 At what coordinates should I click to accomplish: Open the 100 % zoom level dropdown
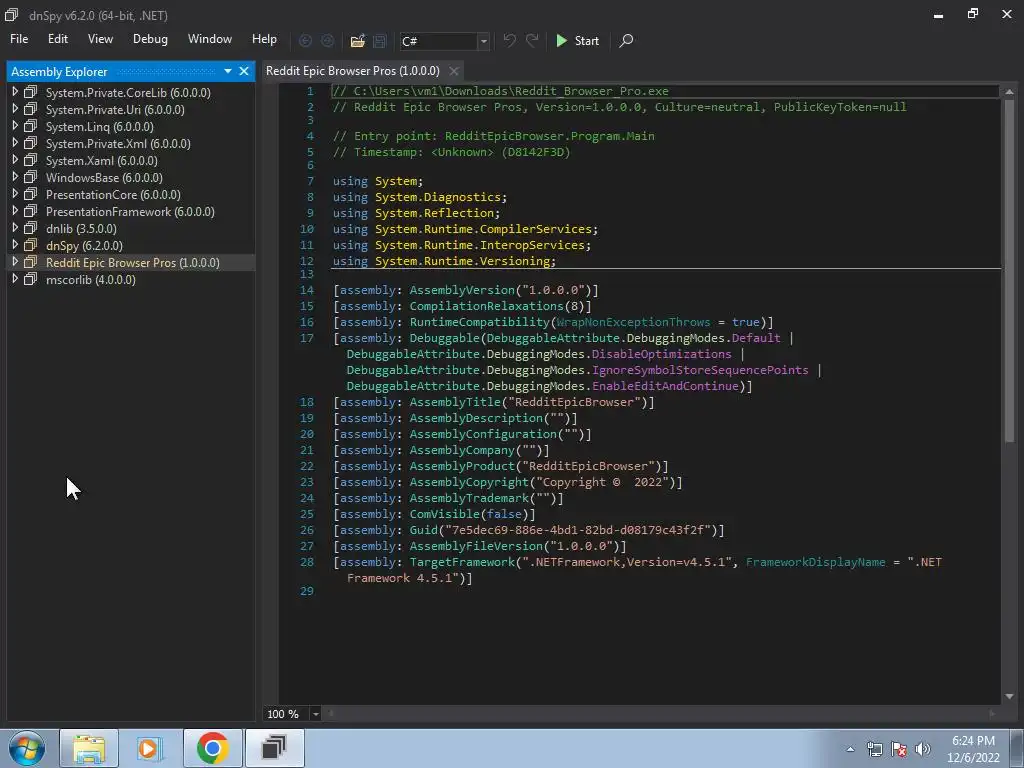click(315, 714)
